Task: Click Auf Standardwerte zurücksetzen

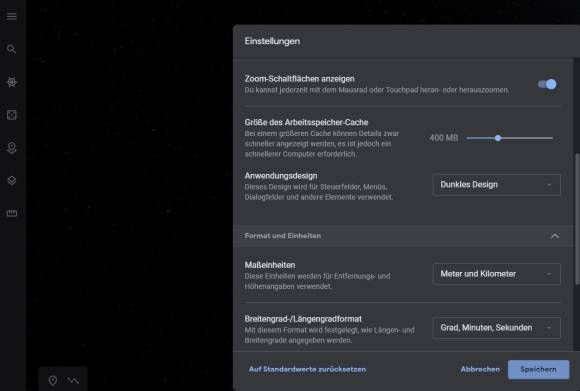Action: point(307,369)
